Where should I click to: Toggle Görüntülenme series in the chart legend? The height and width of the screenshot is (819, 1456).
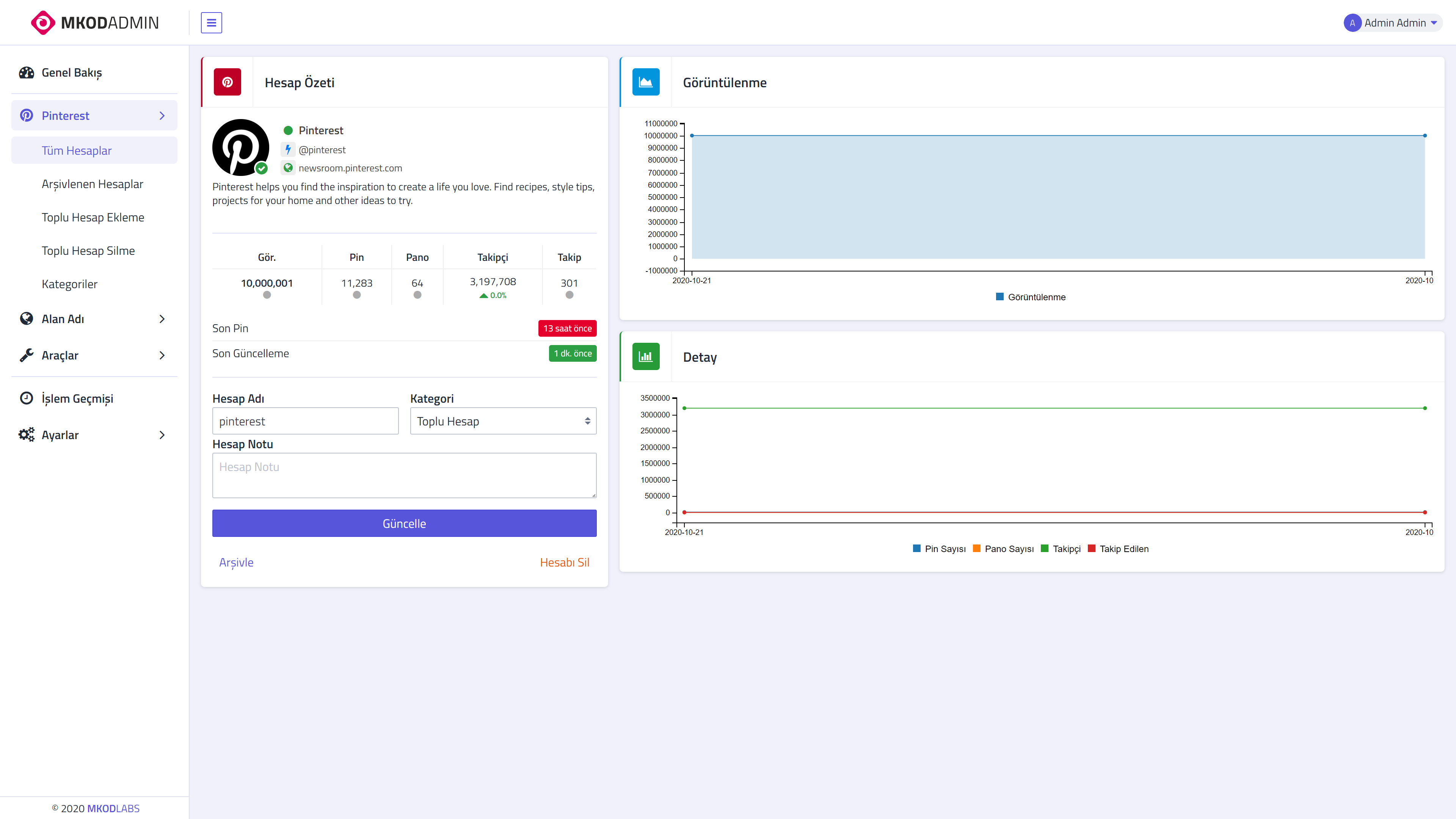1031,297
